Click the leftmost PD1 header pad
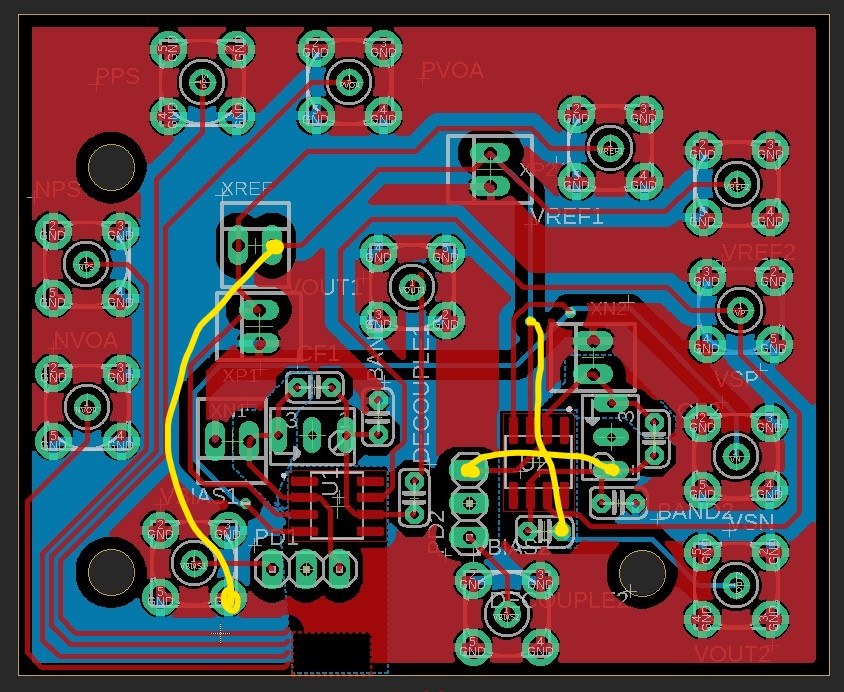The image size is (844, 692). click(x=272, y=569)
